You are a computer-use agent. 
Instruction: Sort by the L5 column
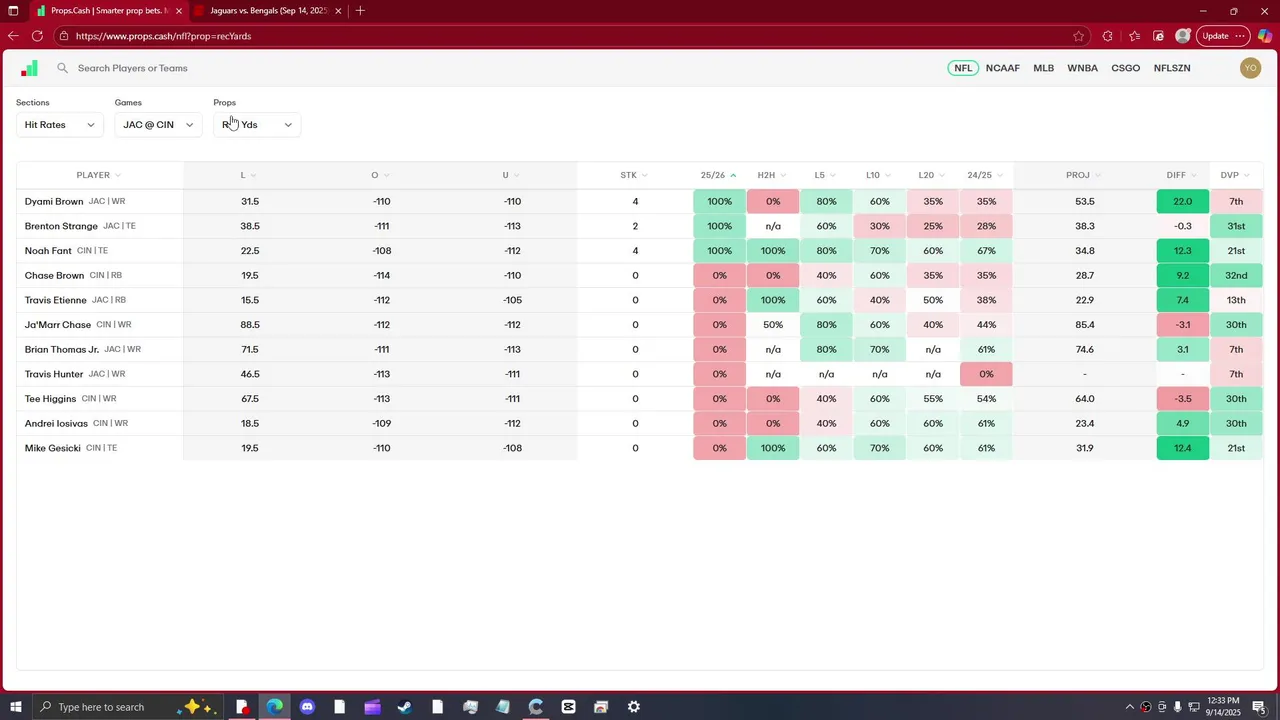click(x=825, y=175)
